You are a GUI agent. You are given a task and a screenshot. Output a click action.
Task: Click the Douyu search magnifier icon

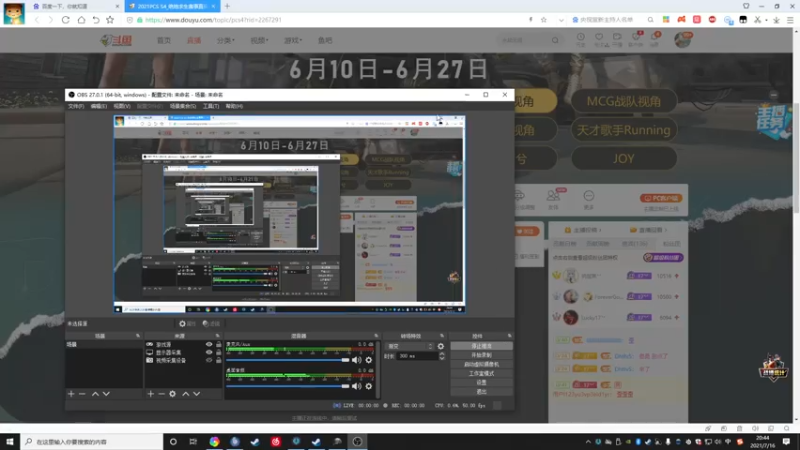click(x=555, y=40)
